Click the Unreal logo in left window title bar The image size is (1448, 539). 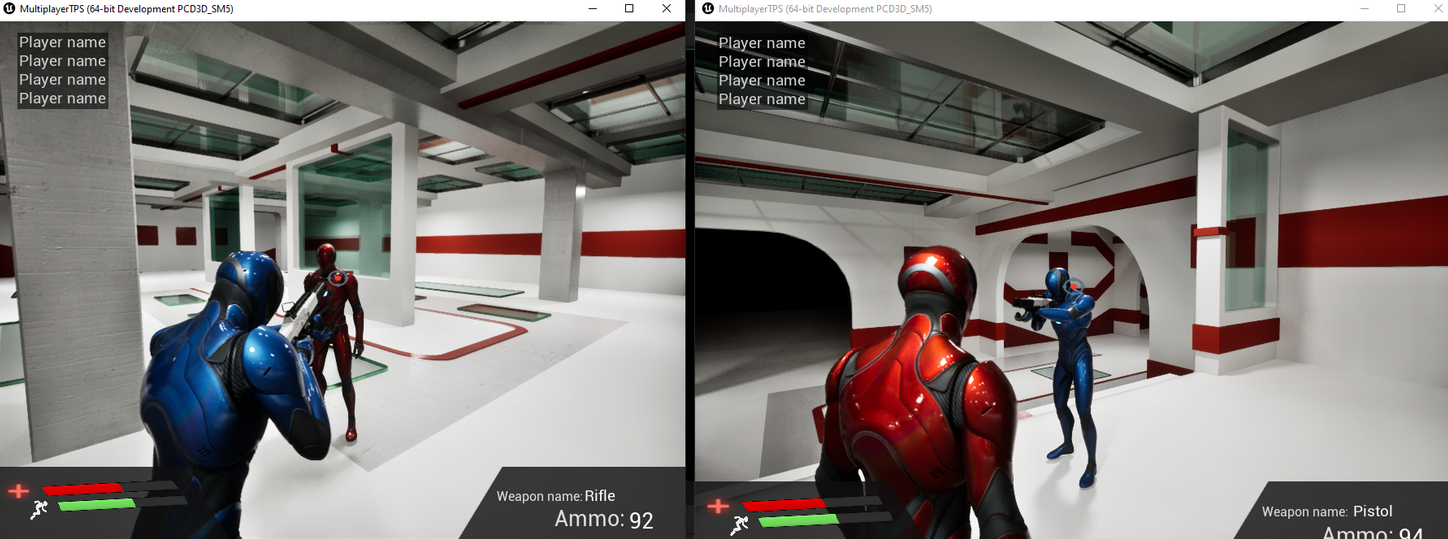coord(10,8)
